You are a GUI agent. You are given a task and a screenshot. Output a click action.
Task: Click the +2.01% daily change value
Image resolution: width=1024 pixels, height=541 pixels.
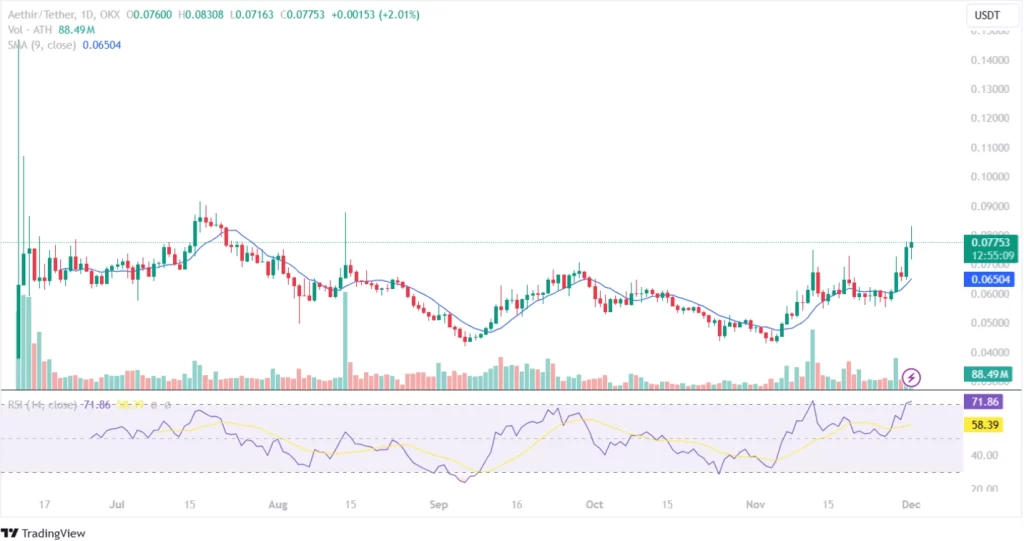(x=399, y=14)
